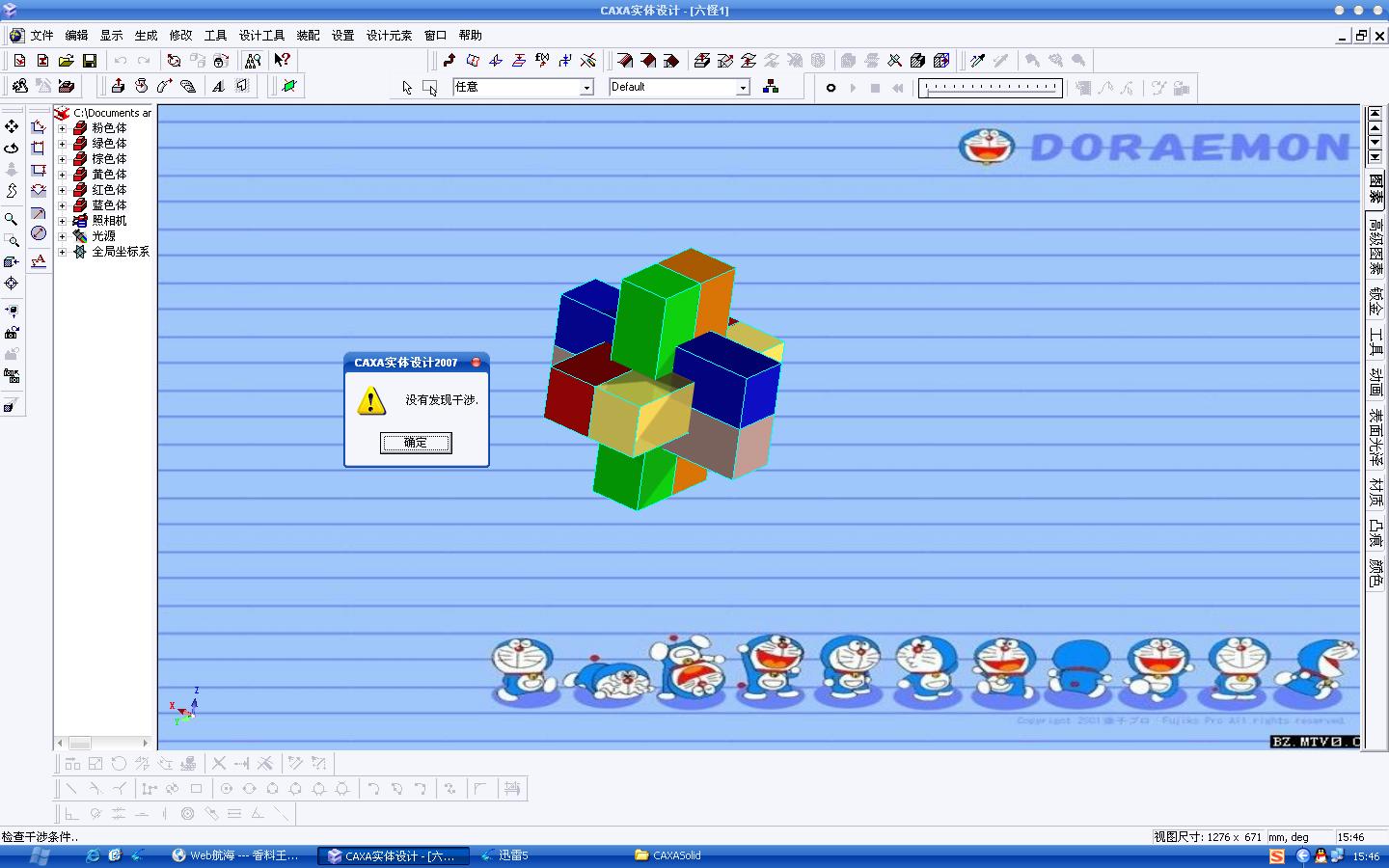Click the network hierarchy icon beside Default

point(771,87)
